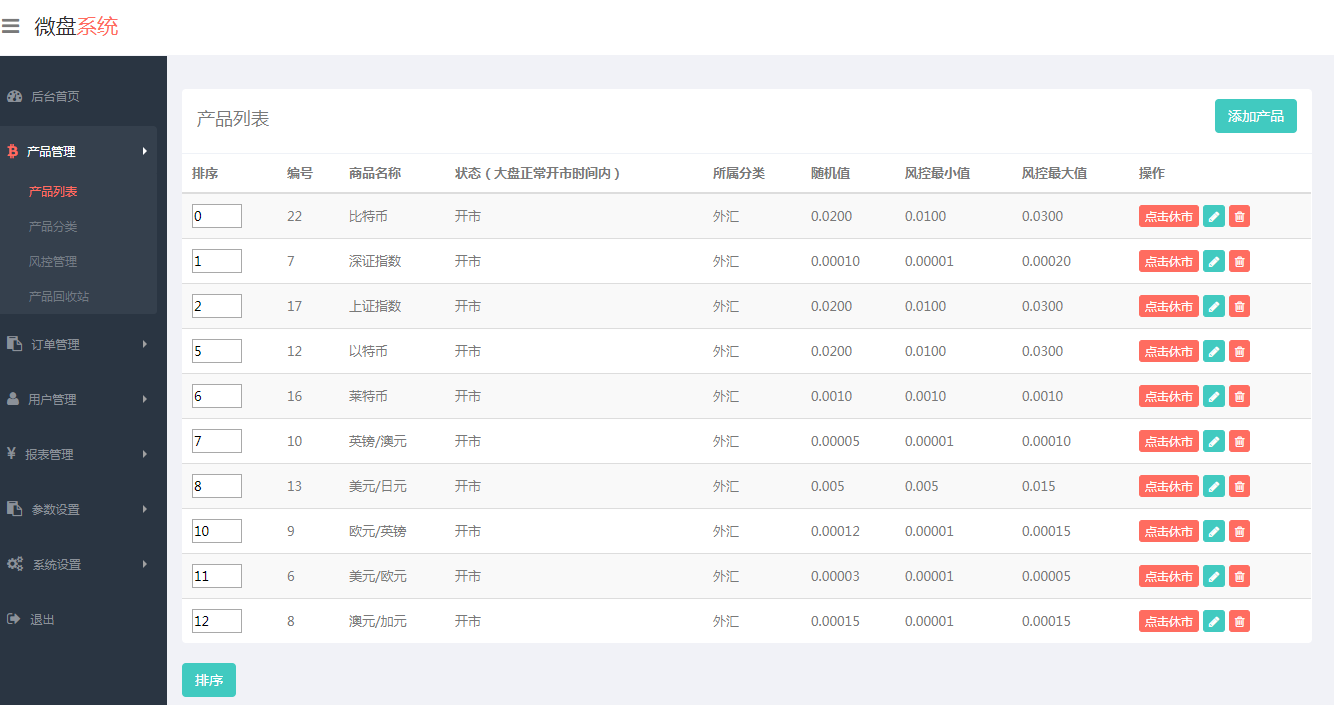This screenshot has height=705, width=1334.
Task: Click the 商品名称 column header
Action: pyautogui.click(x=375, y=173)
